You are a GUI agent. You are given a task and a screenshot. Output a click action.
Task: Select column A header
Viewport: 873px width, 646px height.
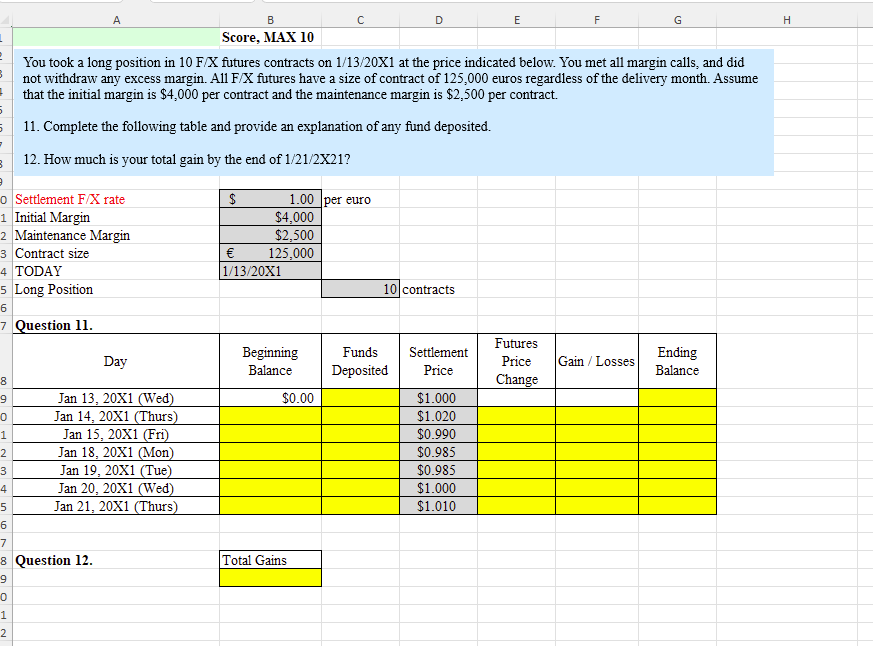click(x=116, y=20)
